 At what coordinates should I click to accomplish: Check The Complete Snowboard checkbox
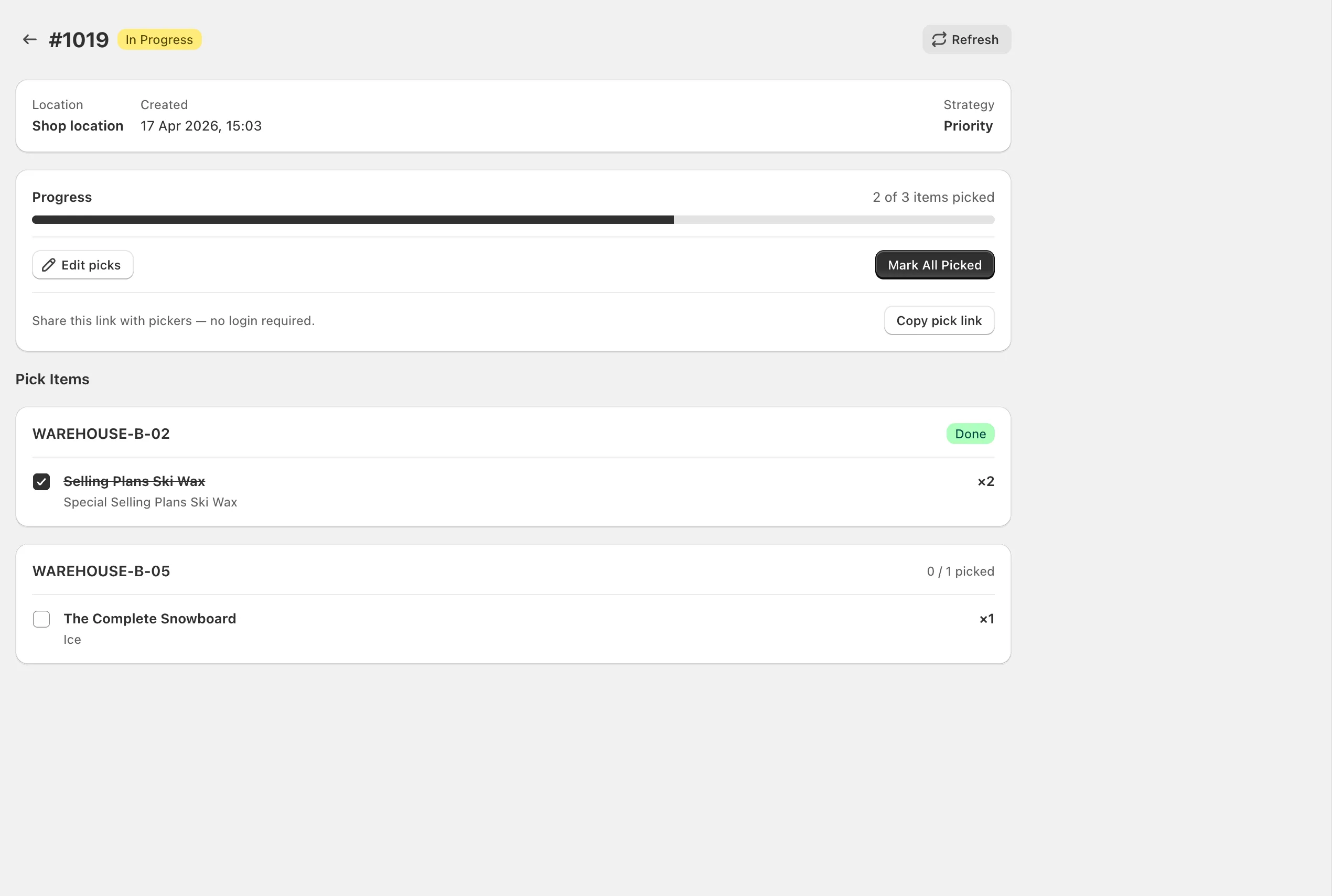click(41, 619)
